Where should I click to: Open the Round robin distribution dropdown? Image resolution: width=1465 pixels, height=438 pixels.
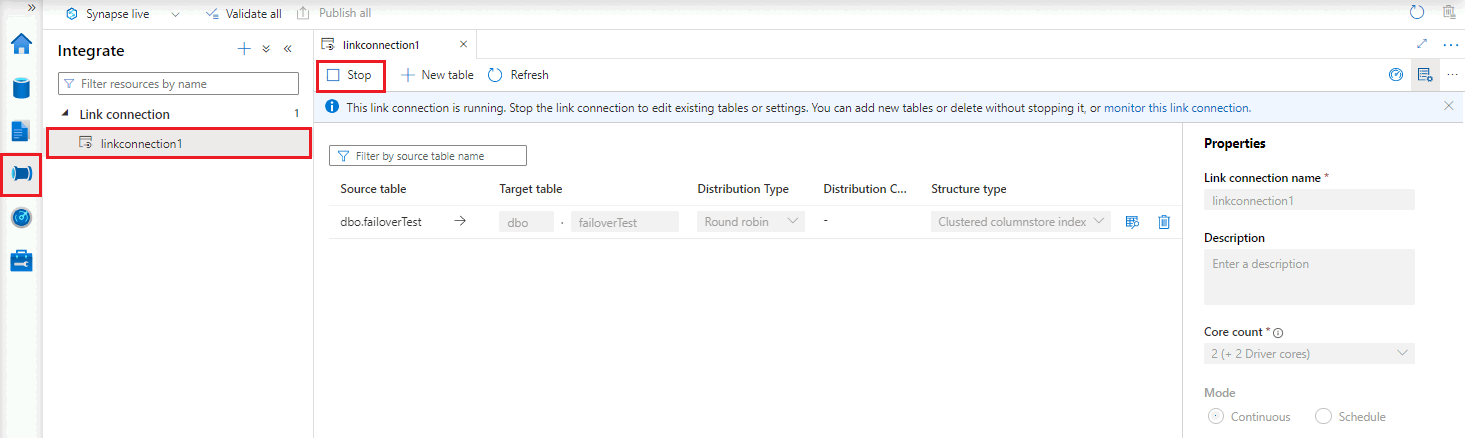click(x=750, y=222)
